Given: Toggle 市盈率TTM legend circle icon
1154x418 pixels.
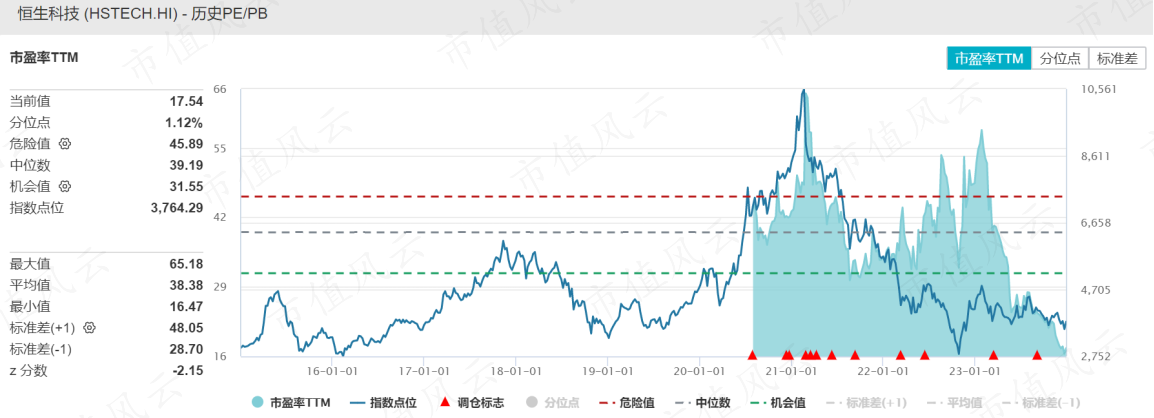Looking at the screenshot, I should click(x=258, y=403).
